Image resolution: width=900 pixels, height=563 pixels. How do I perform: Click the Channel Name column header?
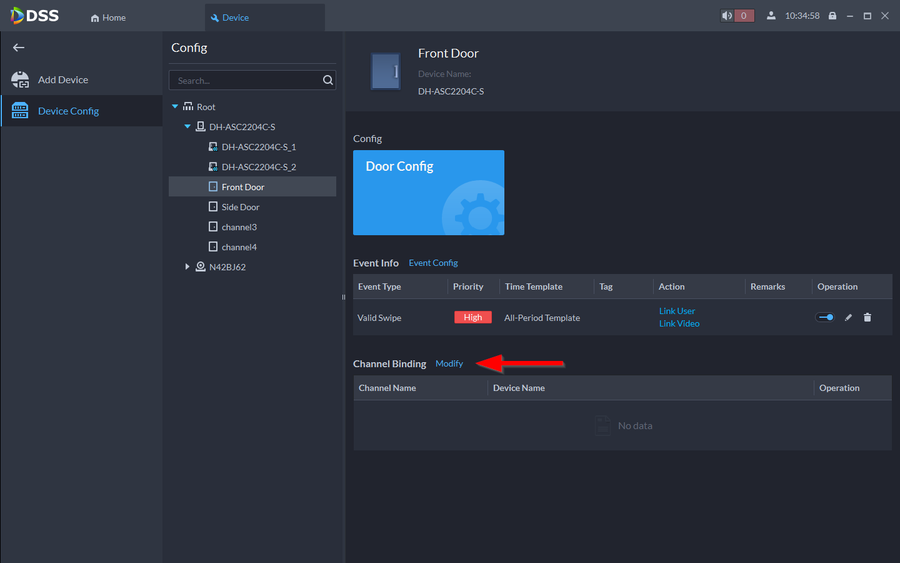click(387, 388)
